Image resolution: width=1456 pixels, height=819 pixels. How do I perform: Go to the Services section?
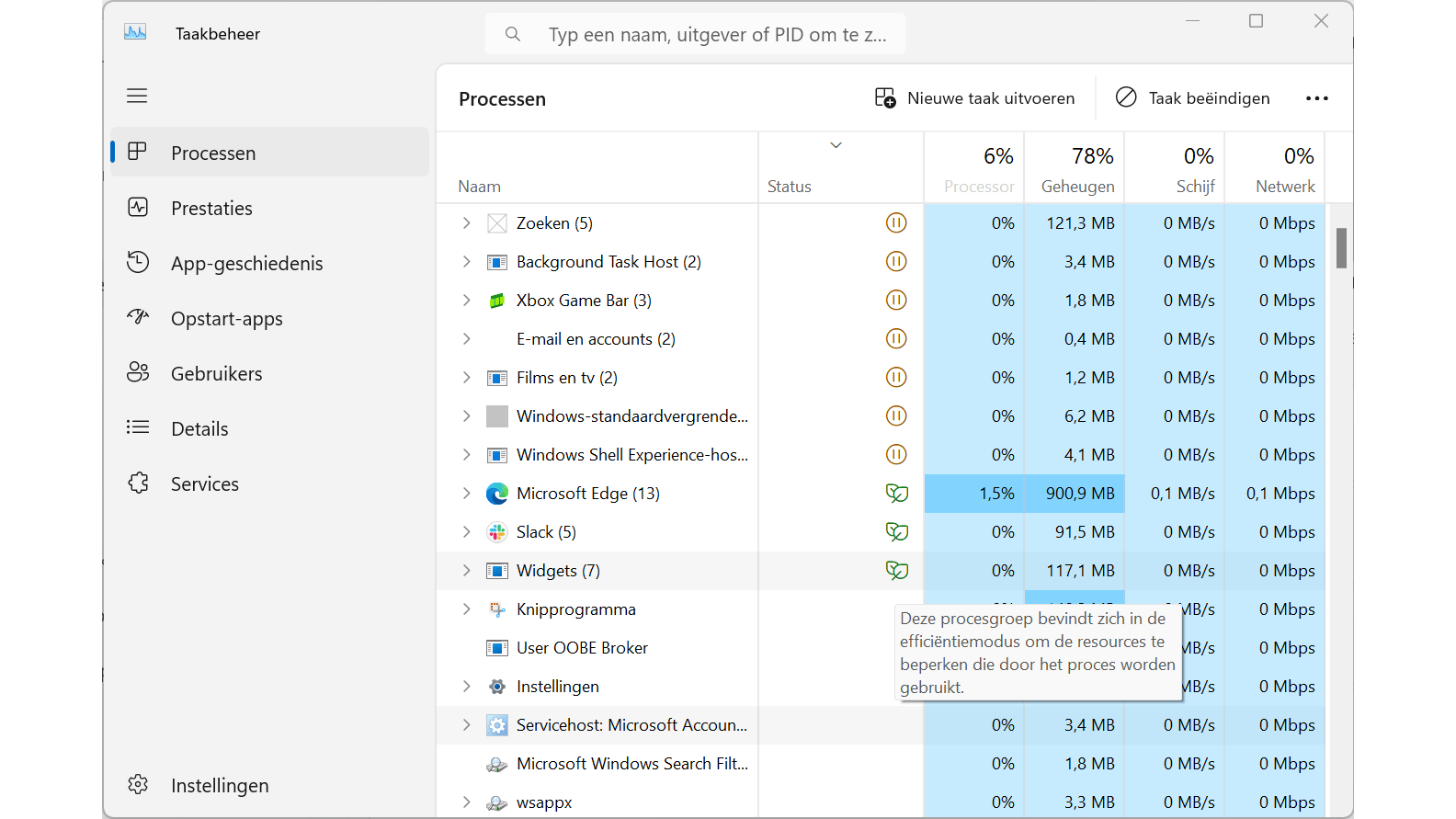[x=204, y=484]
